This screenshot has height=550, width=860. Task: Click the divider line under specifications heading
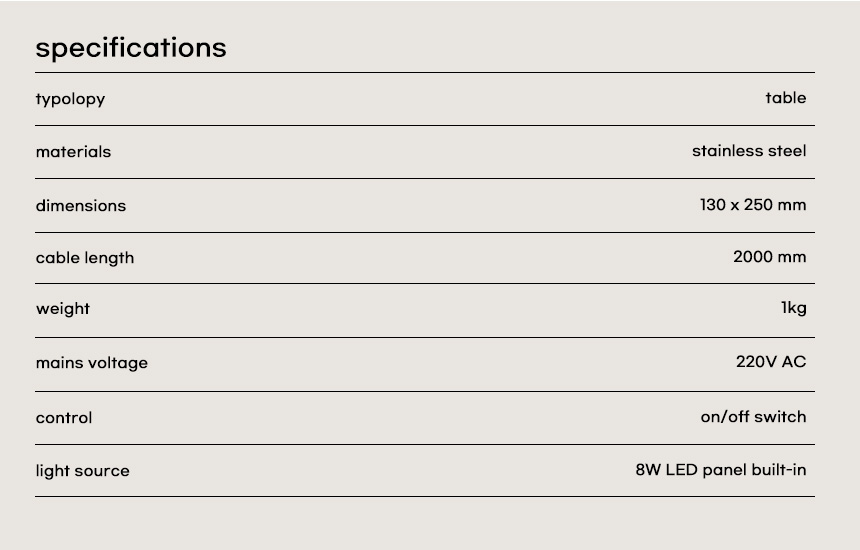click(x=425, y=72)
